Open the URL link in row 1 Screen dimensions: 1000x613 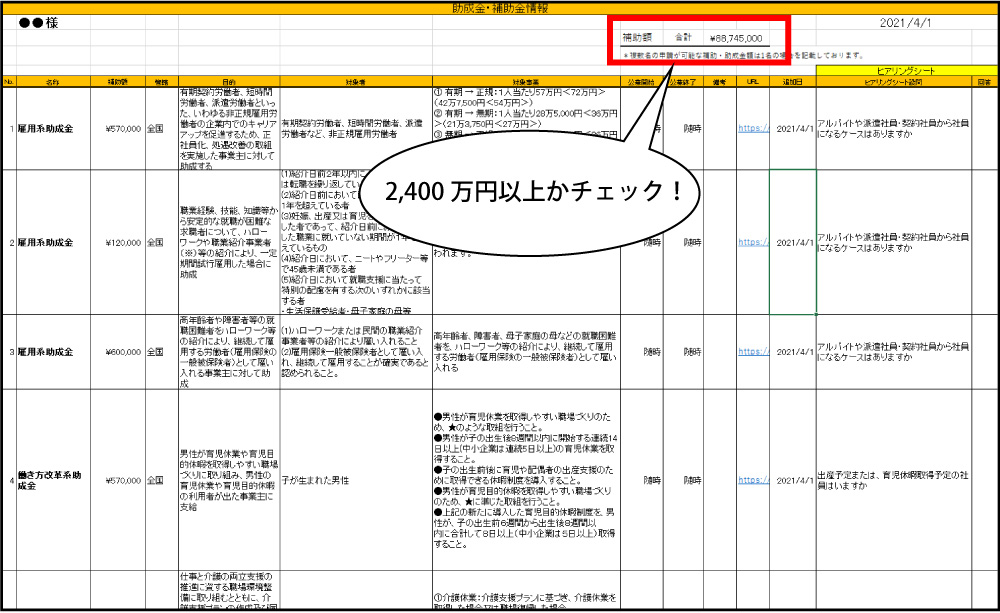[752, 128]
